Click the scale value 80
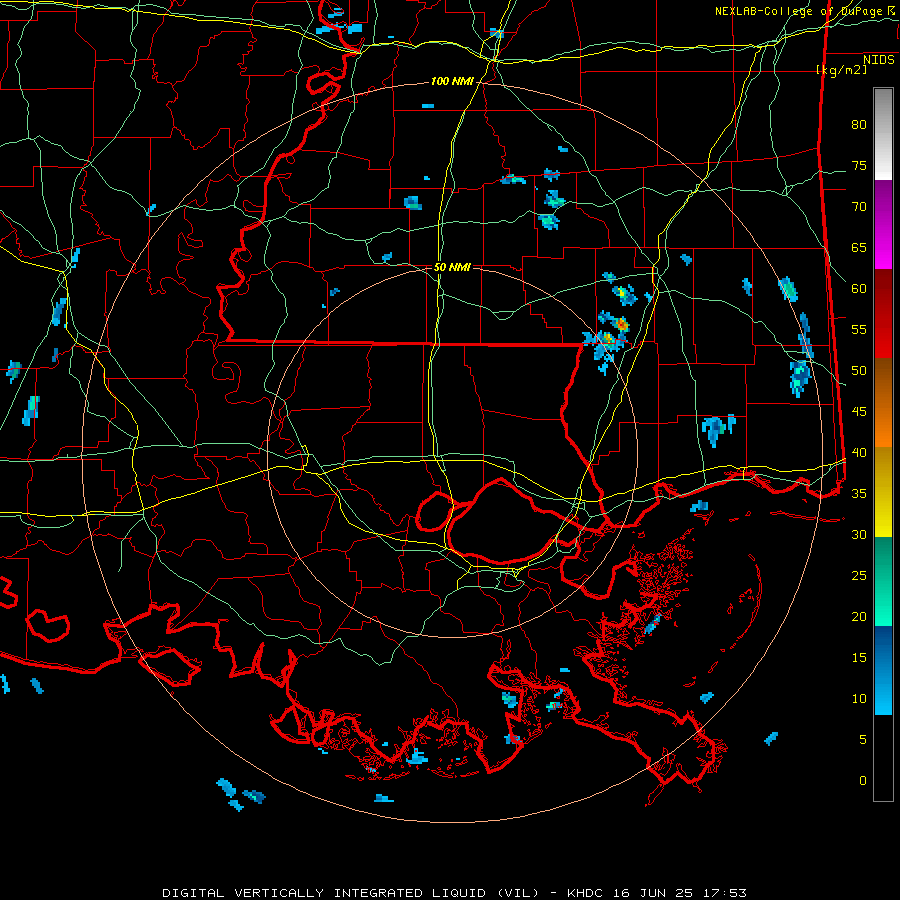The height and width of the screenshot is (900, 900). click(x=859, y=125)
